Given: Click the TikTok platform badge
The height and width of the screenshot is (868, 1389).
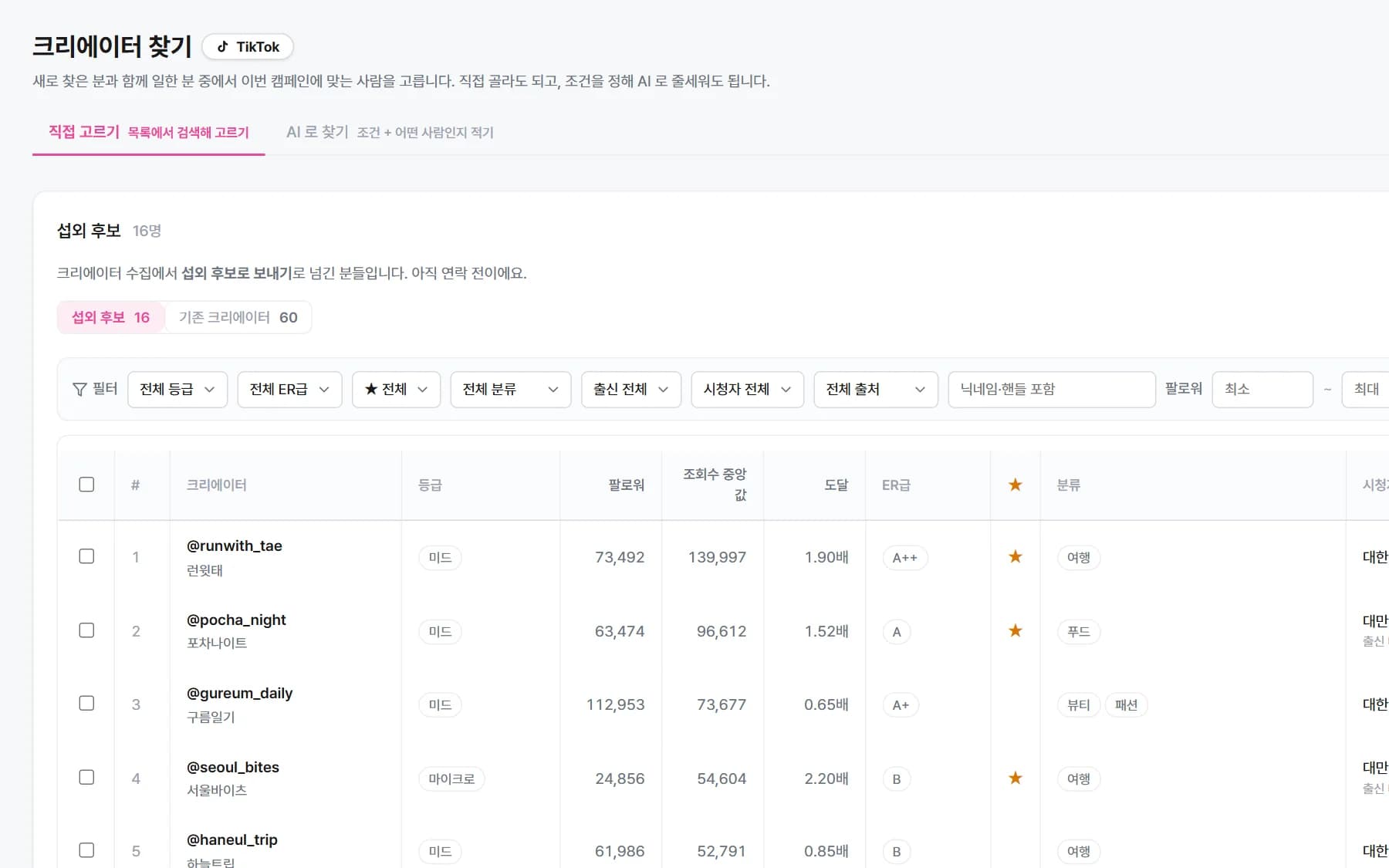Looking at the screenshot, I should [x=248, y=46].
